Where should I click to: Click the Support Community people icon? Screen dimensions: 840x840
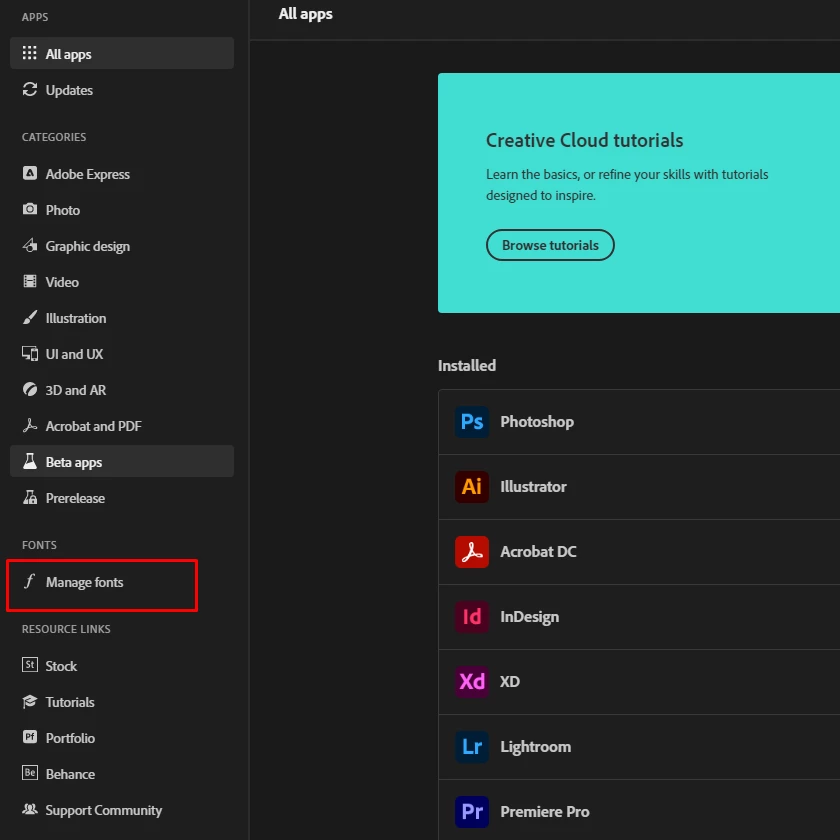click(x=30, y=809)
